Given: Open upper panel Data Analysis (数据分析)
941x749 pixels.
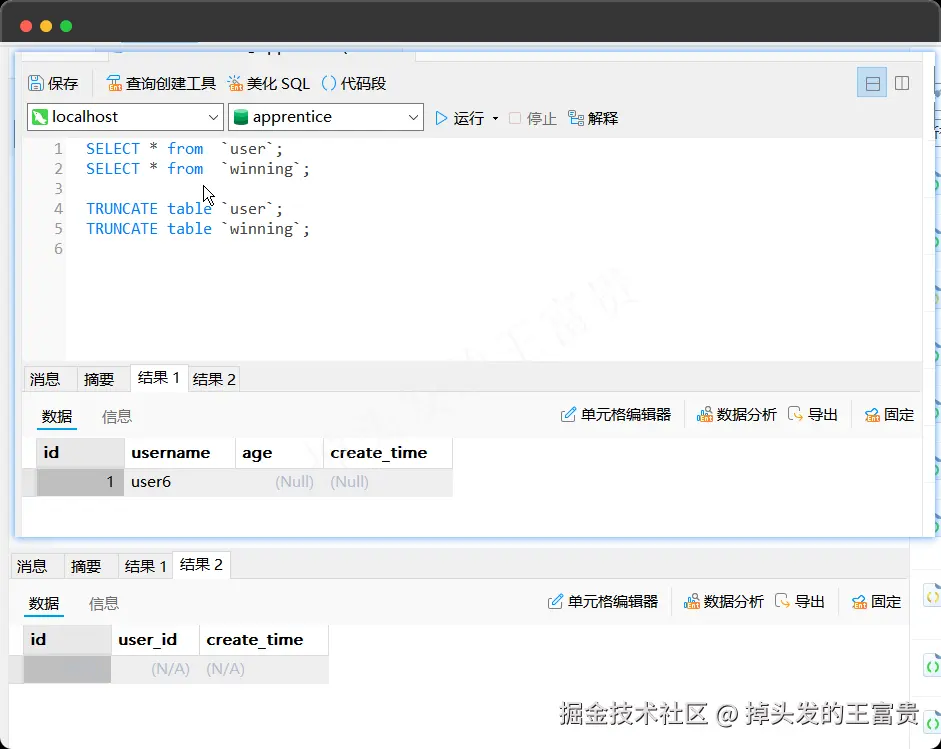Looking at the screenshot, I should point(736,415).
